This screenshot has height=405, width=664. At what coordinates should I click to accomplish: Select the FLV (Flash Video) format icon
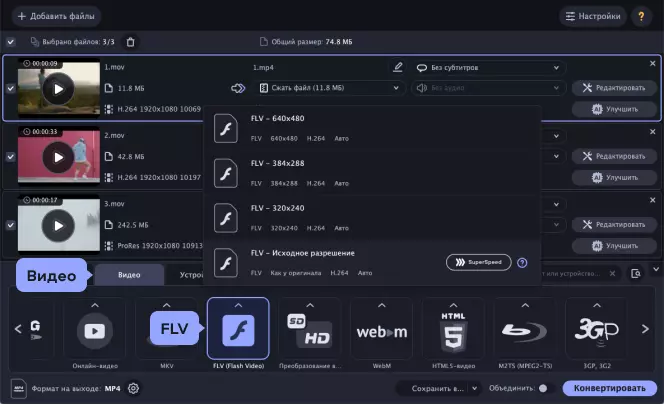tap(238, 330)
